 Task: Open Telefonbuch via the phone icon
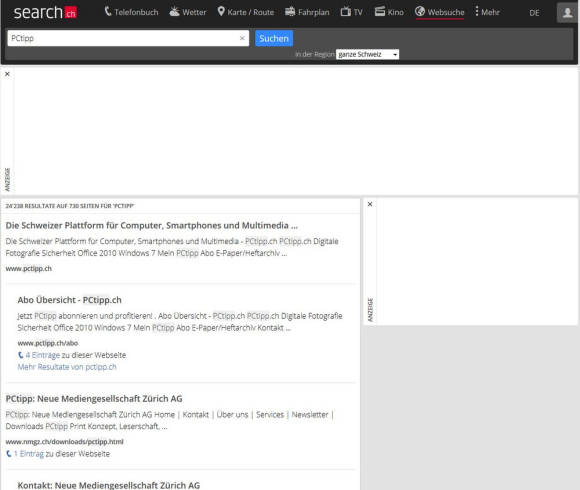click(108, 12)
